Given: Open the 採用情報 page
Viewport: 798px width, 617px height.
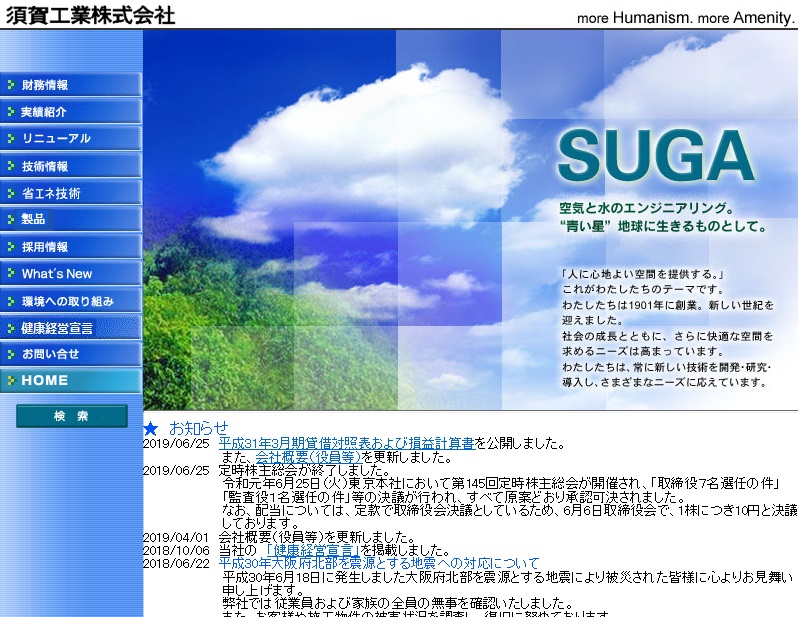Looking at the screenshot, I should click(x=71, y=246).
